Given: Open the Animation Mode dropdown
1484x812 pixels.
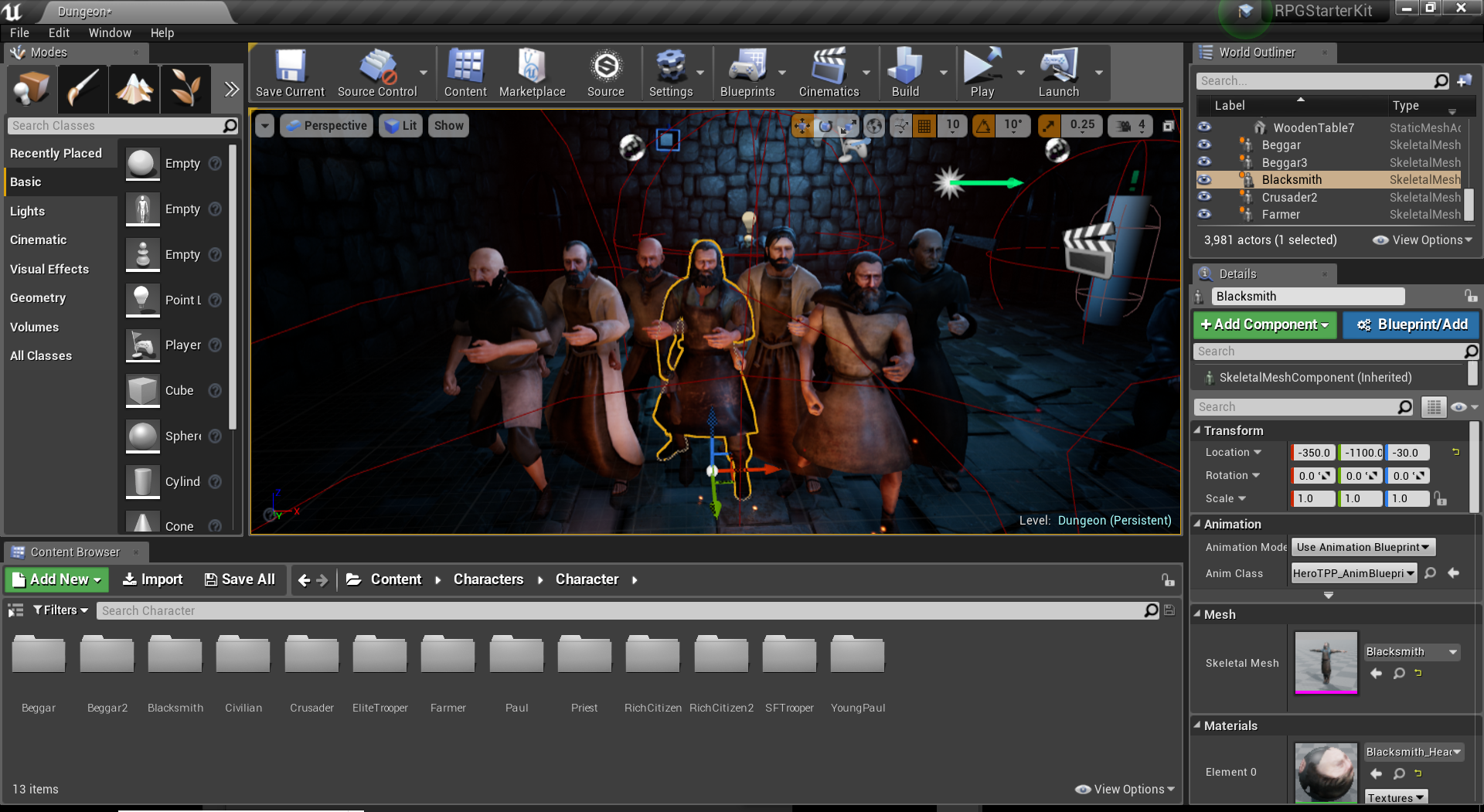Looking at the screenshot, I should point(1363,547).
